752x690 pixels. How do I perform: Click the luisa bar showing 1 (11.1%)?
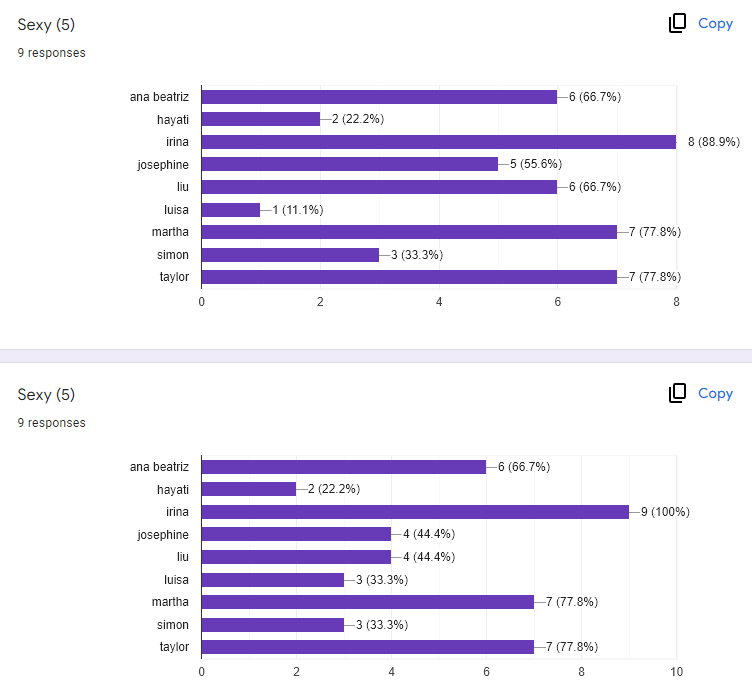click(x=231, y=210)
